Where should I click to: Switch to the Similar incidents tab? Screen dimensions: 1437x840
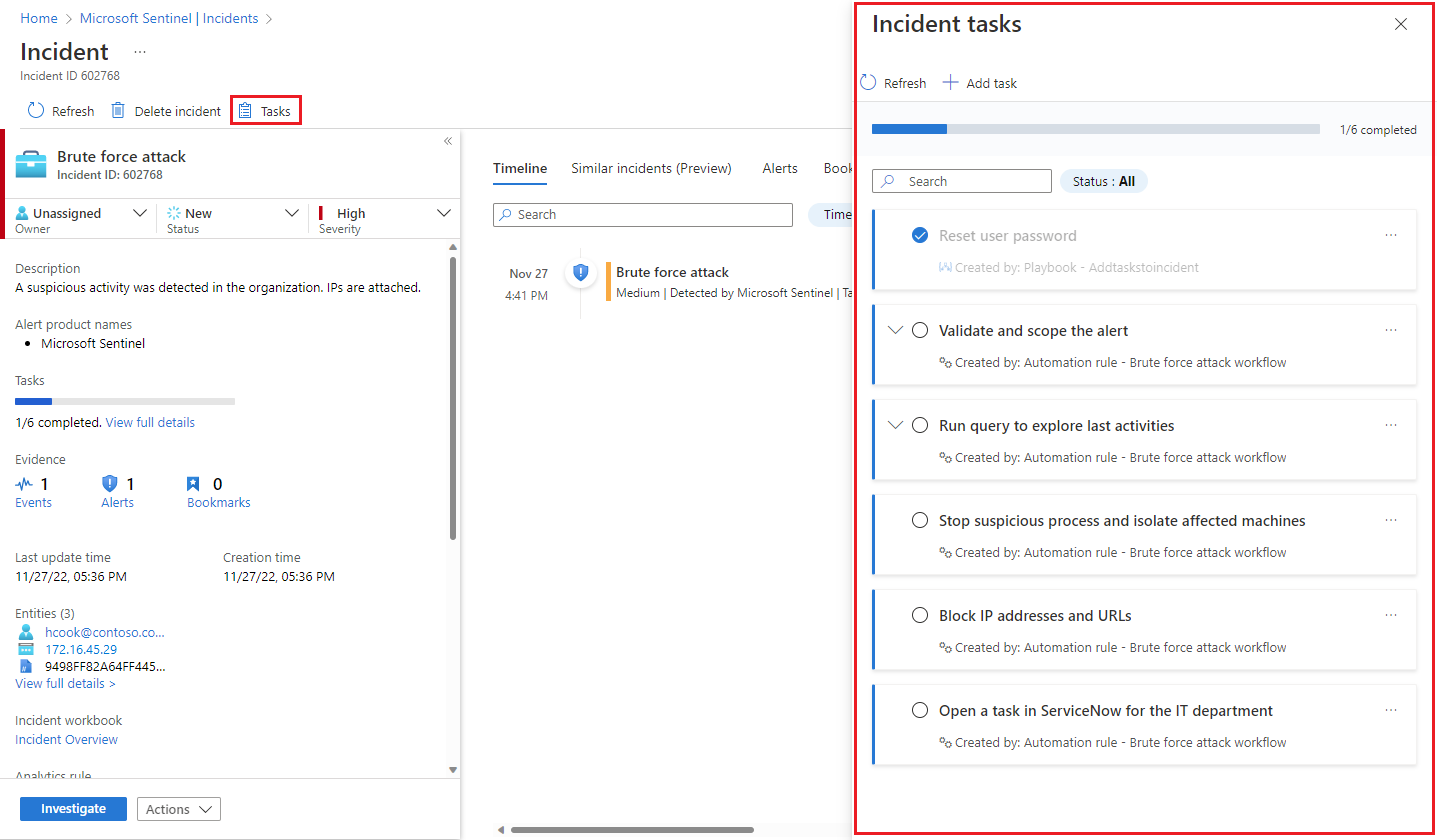pos(651,168)
